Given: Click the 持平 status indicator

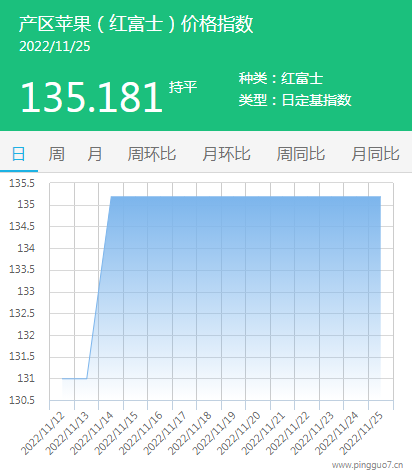Looking at the screenshot, I should tap(183, 87).
